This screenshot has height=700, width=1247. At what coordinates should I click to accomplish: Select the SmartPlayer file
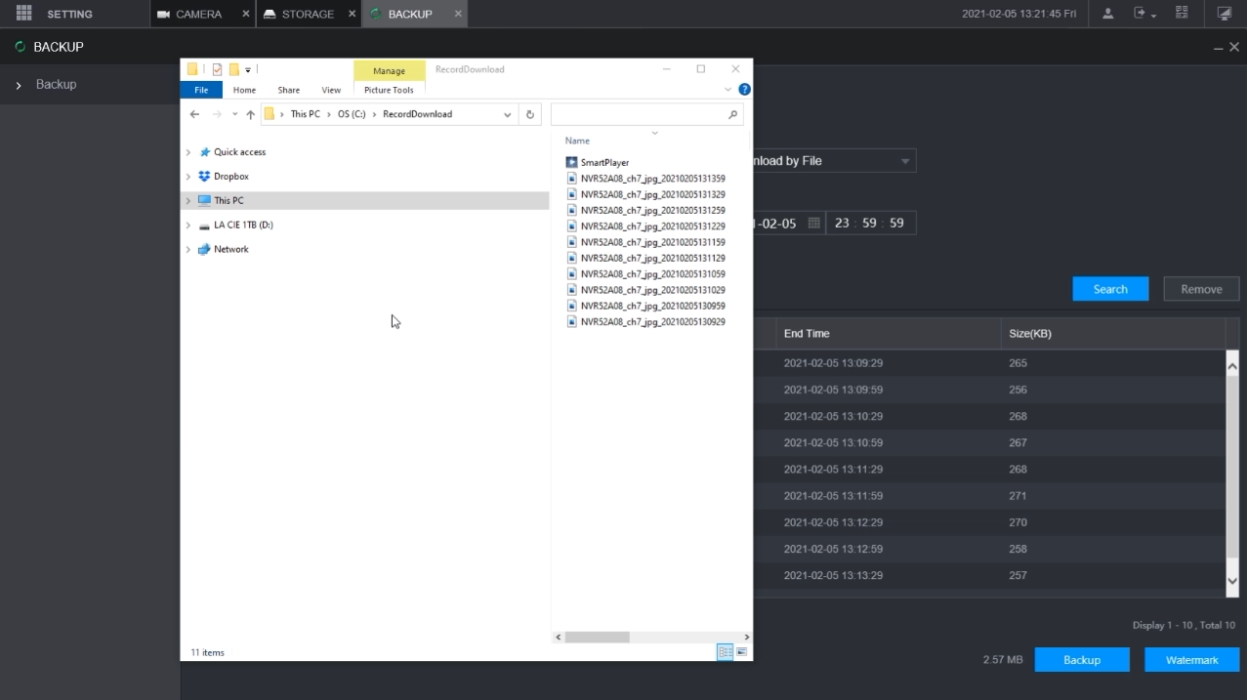[605, 162]
